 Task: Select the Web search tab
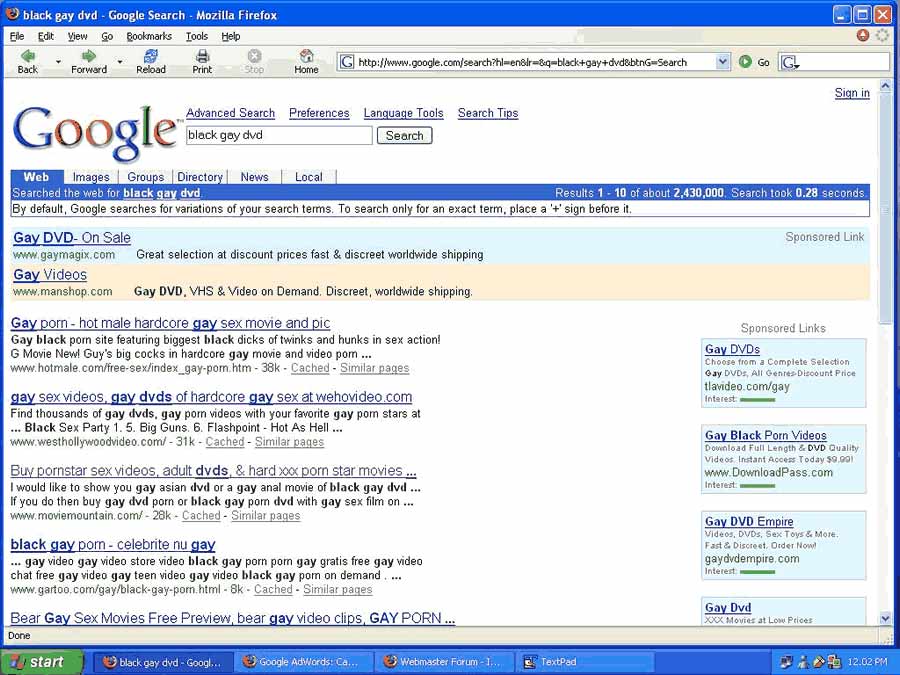(36, 177)
